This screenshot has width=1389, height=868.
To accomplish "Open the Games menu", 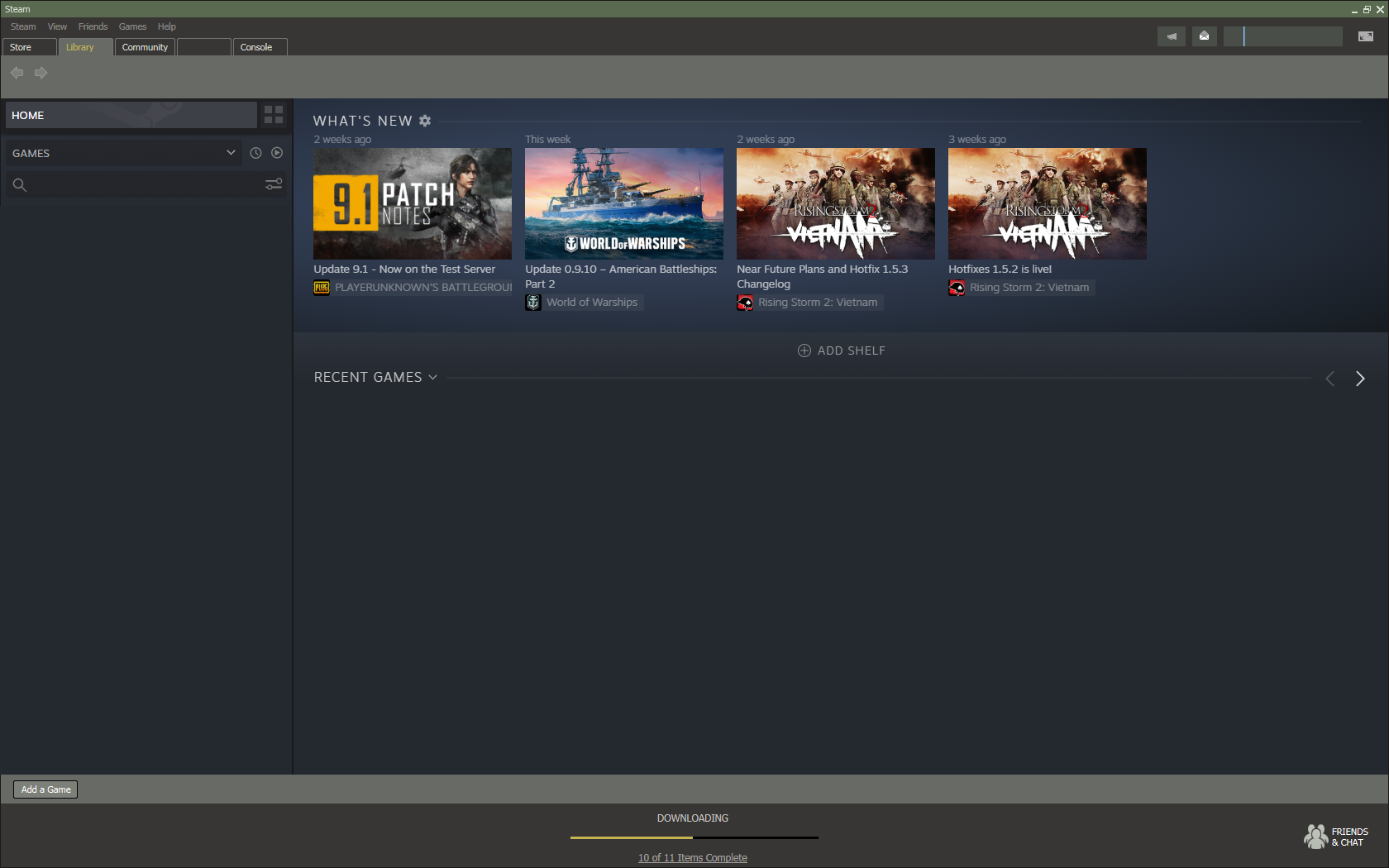I will [132, 26].
